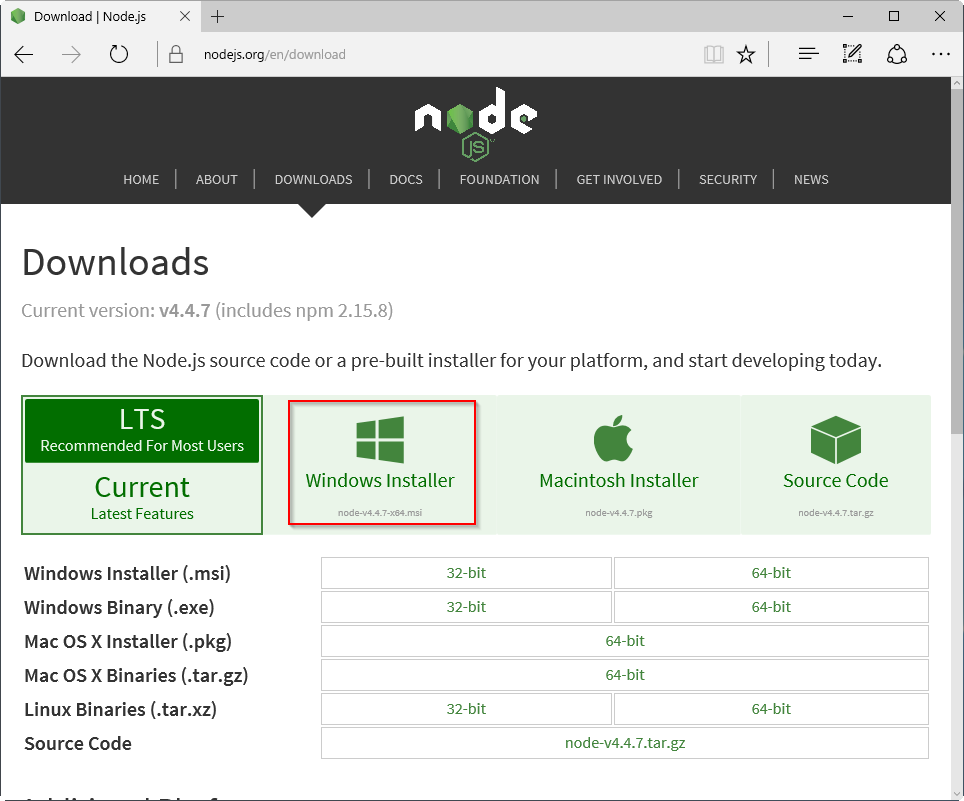Click the Current version v4.4.7 text

point(207,310)
